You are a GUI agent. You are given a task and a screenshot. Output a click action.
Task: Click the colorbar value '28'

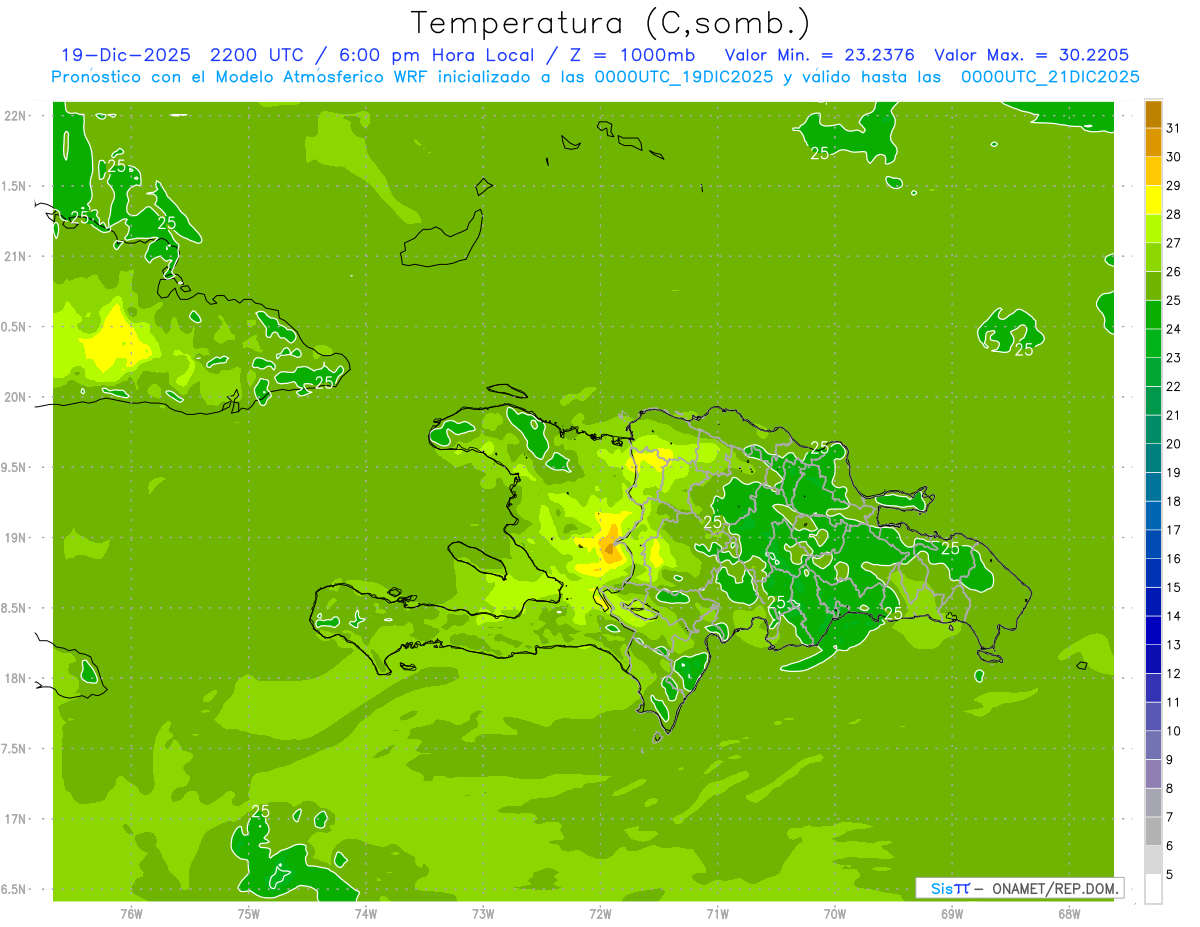point(1174,214)
